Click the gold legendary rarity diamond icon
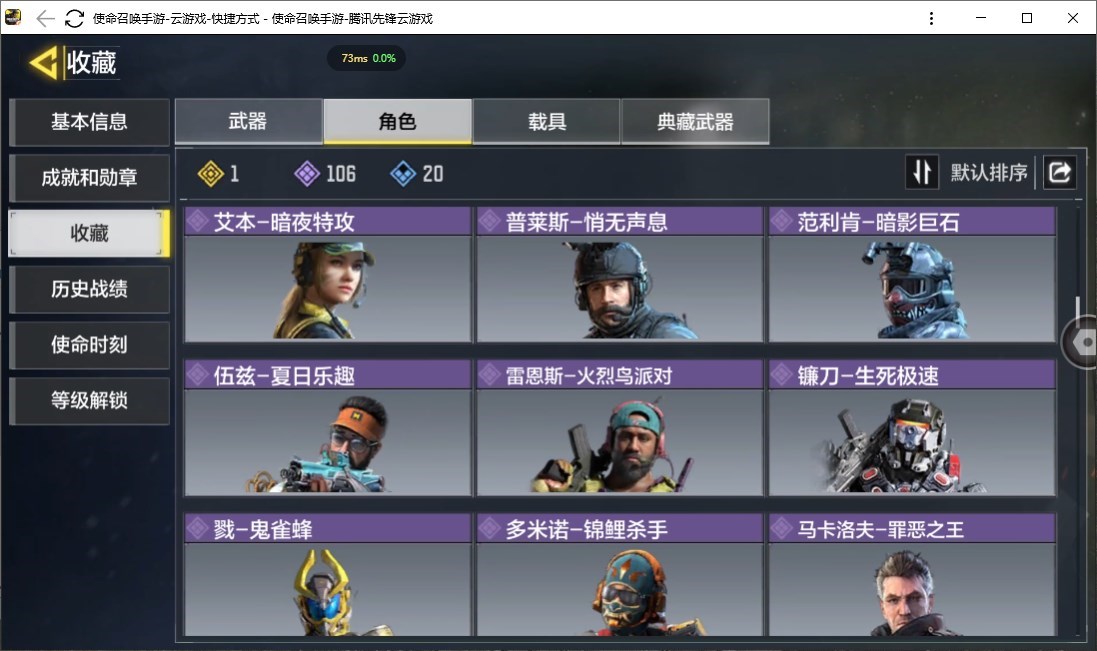 [211, 173]
